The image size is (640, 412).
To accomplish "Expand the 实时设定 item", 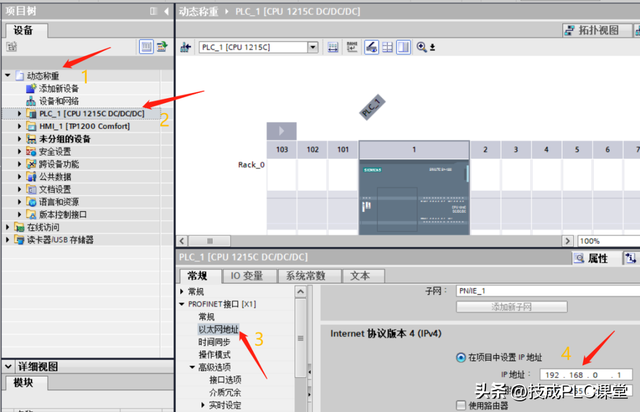I will [203, 405].
